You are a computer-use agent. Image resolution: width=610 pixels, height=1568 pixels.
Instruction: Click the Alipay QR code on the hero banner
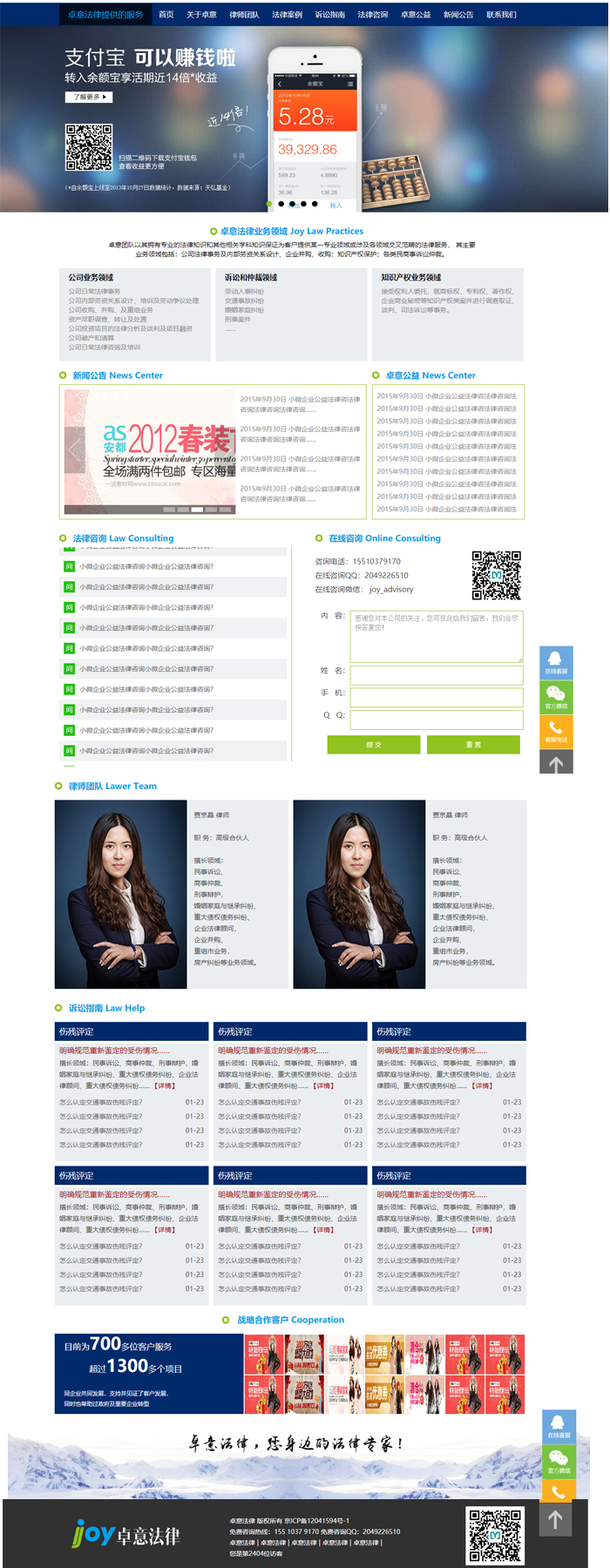coord(89,147)
